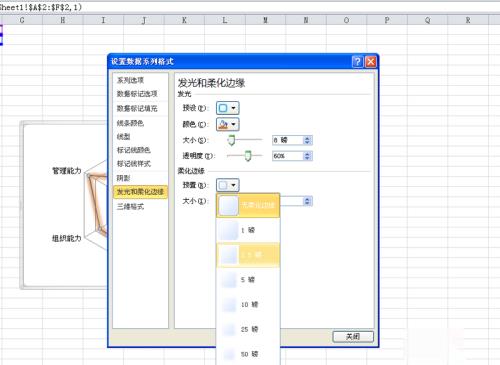Choose the 10 point soft edge preset

click(x=248, y=304)
